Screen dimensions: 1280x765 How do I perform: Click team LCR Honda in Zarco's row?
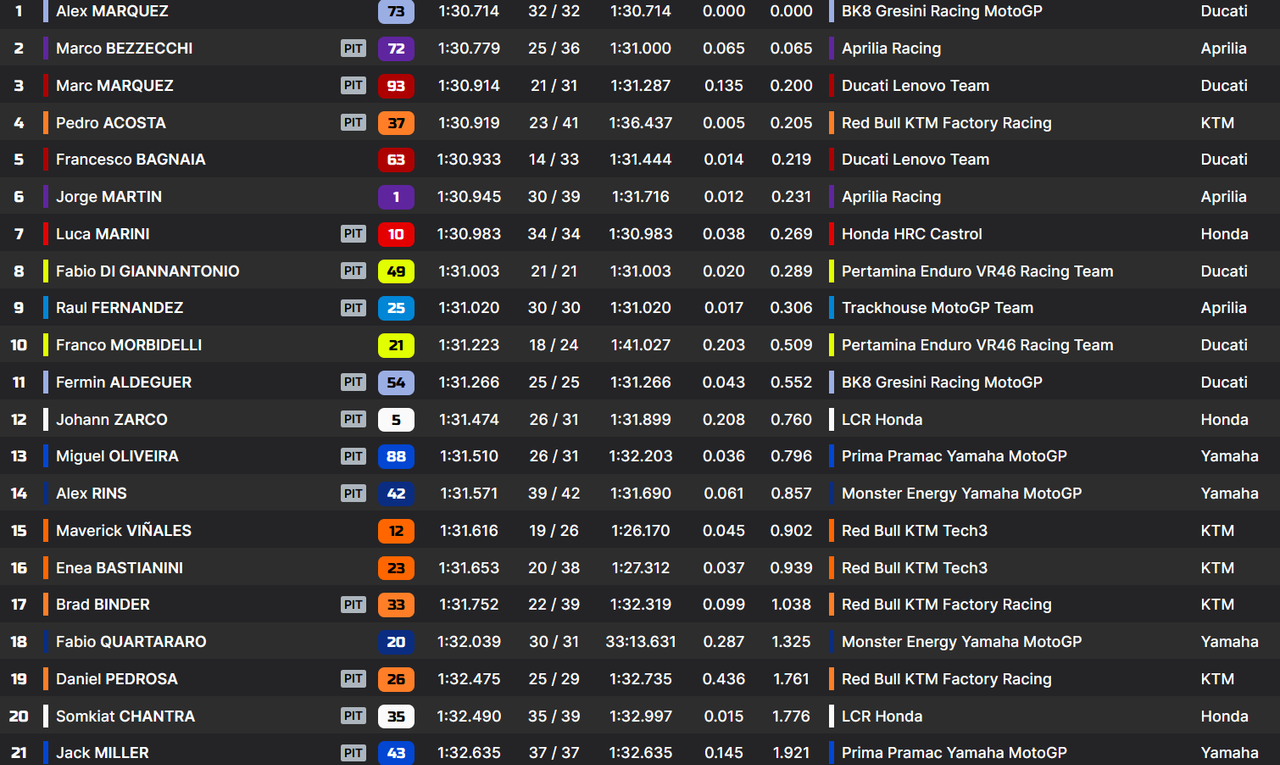[882, 420]
